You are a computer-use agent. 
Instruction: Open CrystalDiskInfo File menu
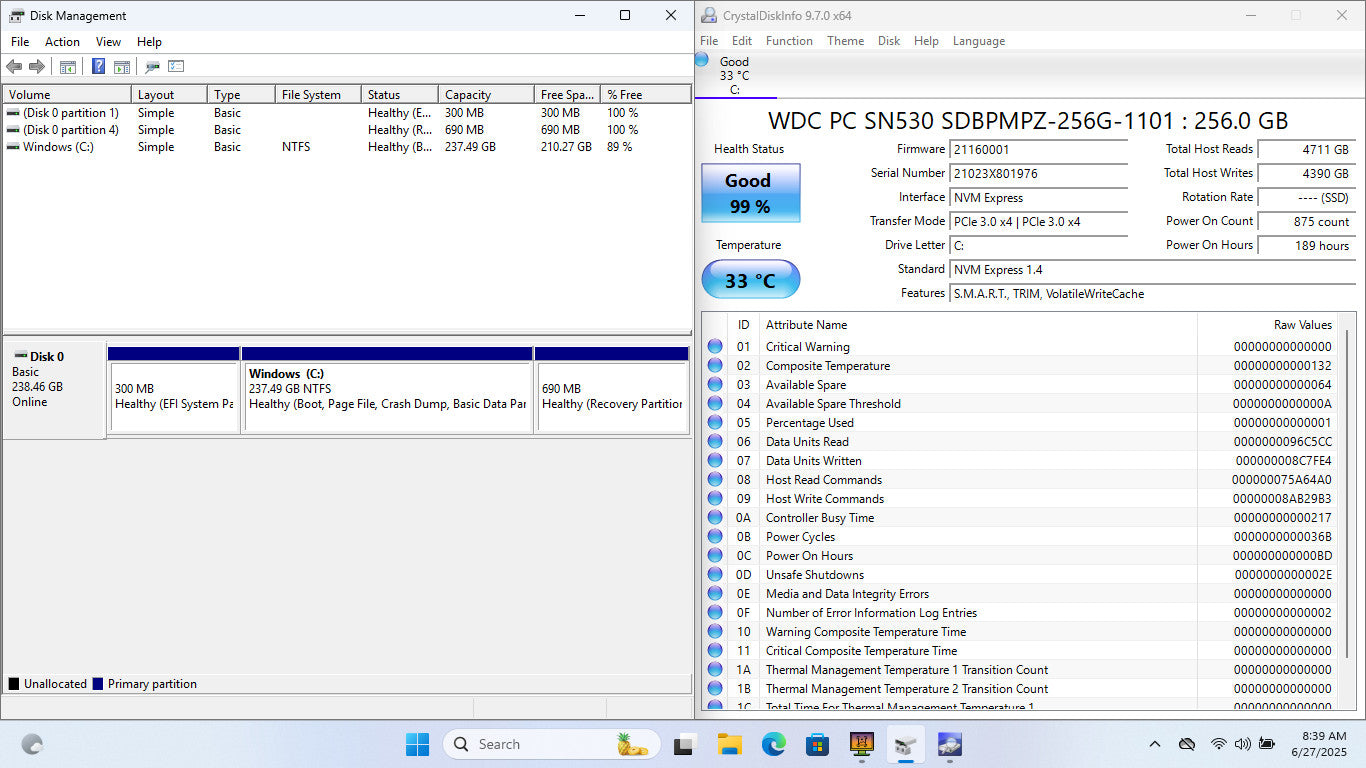point(709,41)
